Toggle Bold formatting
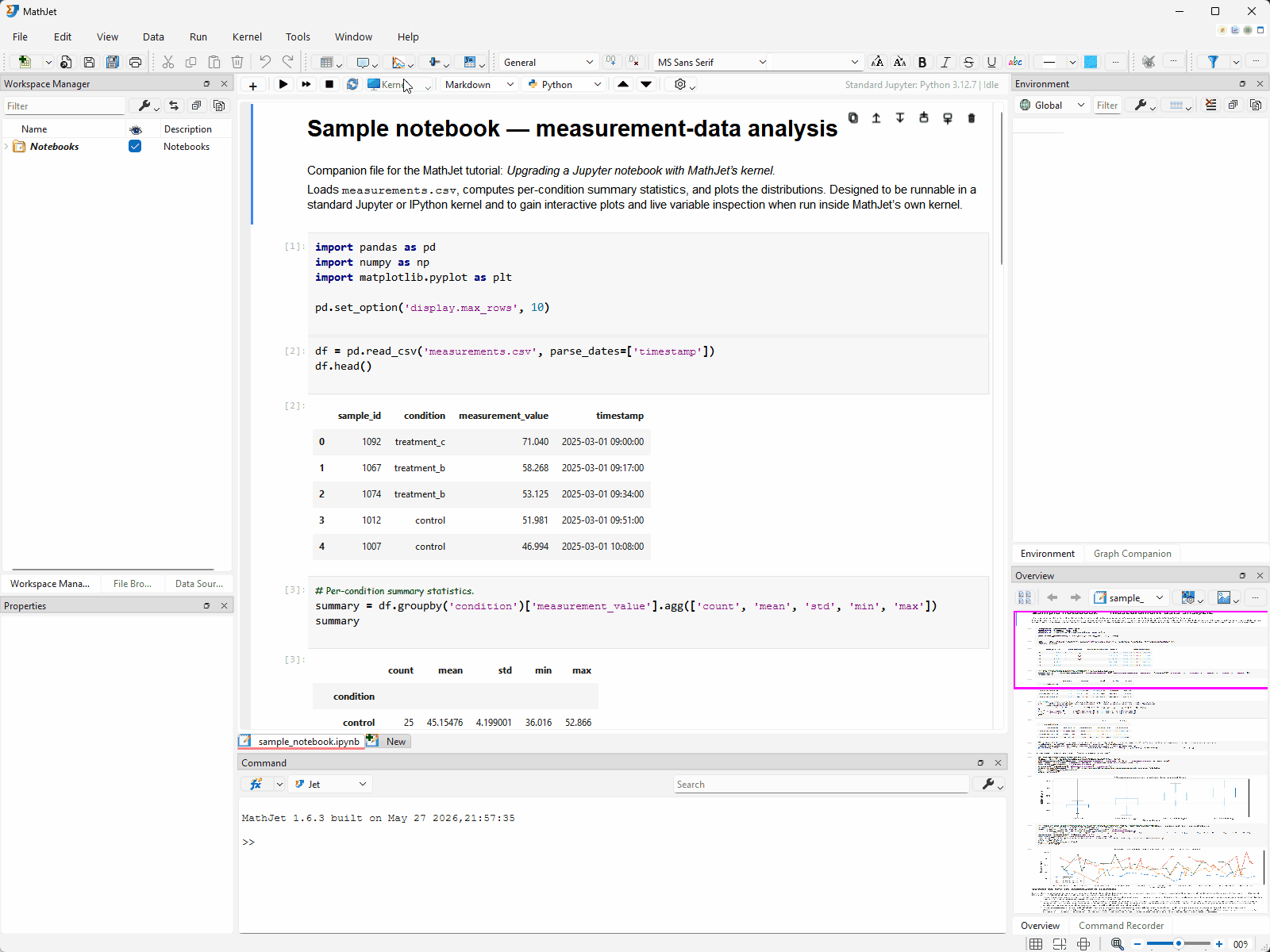 tap(922, 62)
